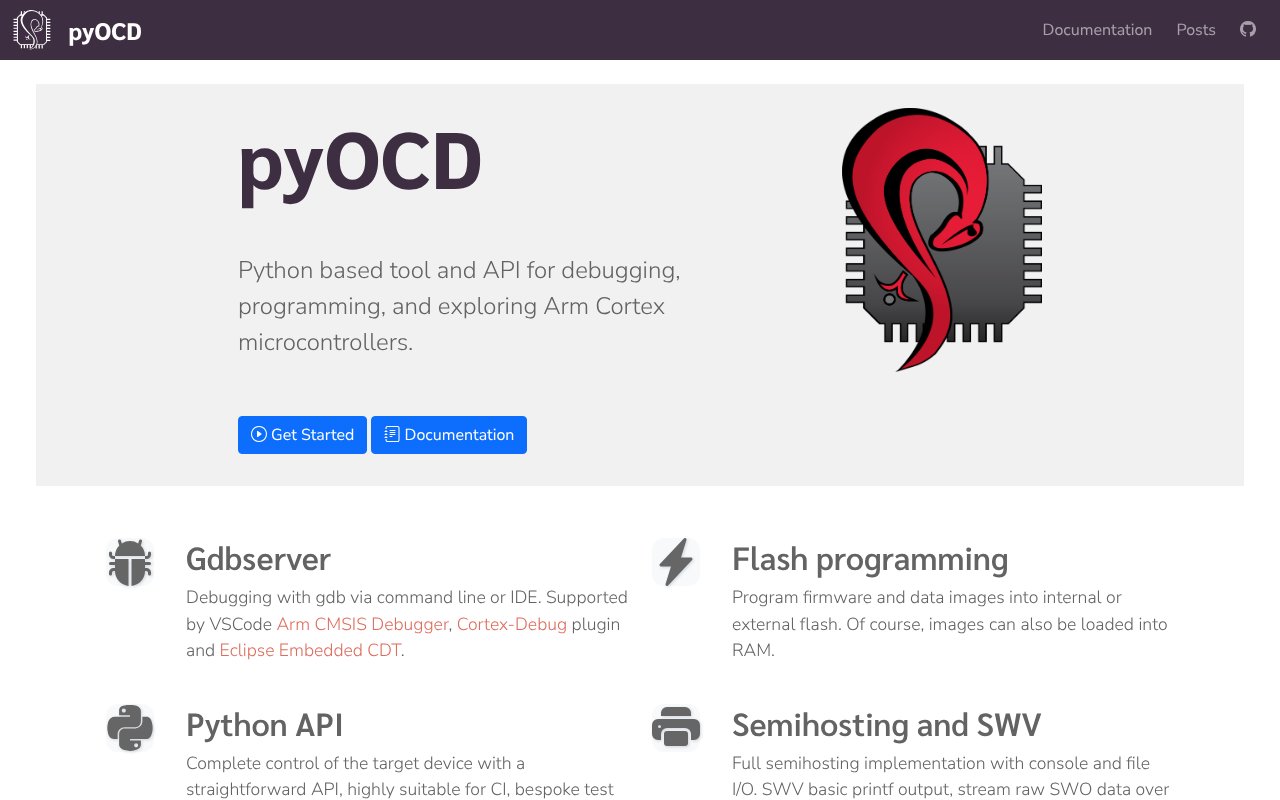
Task: Click the pyOCD chip logo in navbar
Action: [32, 30]
